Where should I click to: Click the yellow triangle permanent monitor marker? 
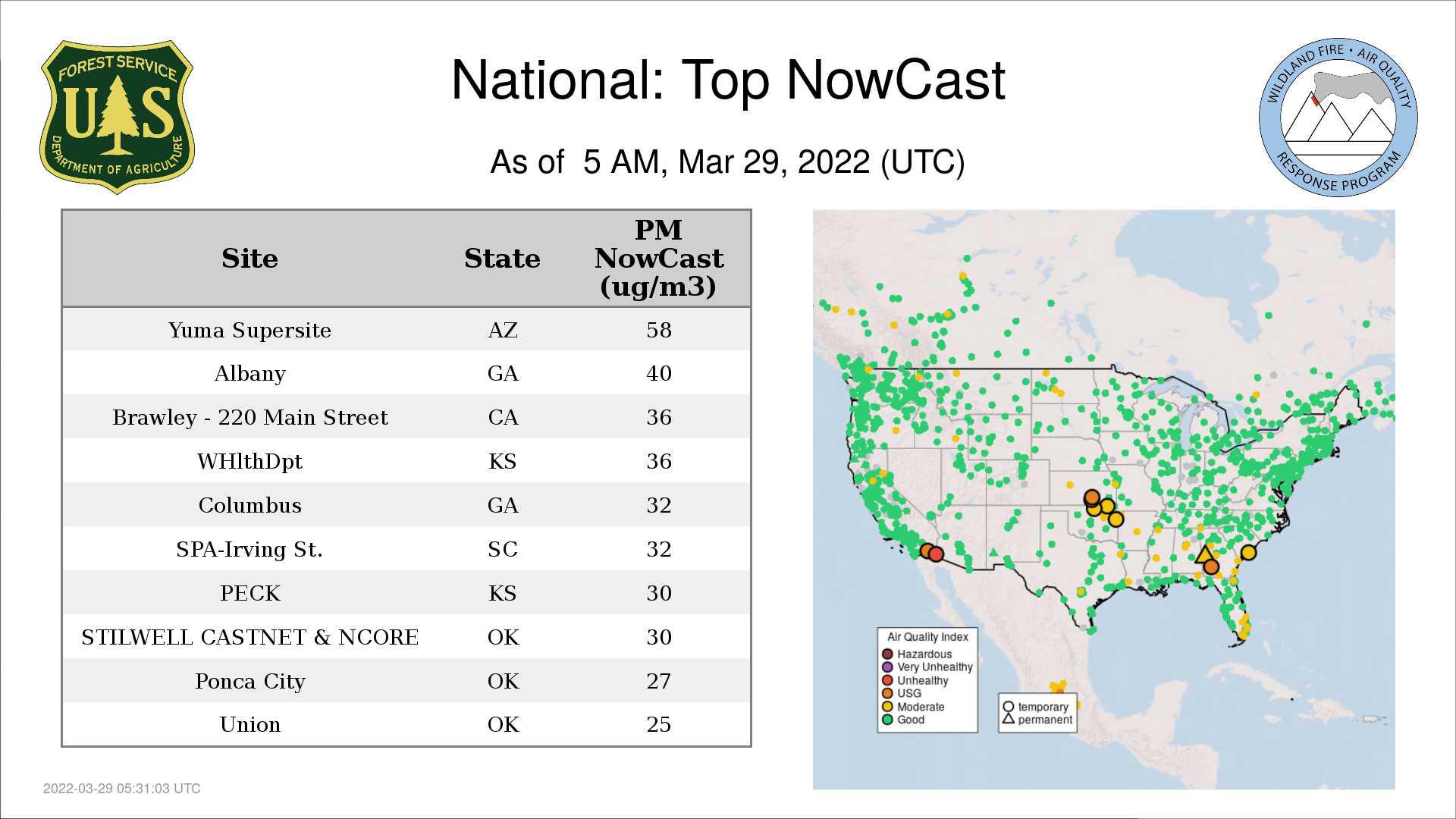[1203, 554]
